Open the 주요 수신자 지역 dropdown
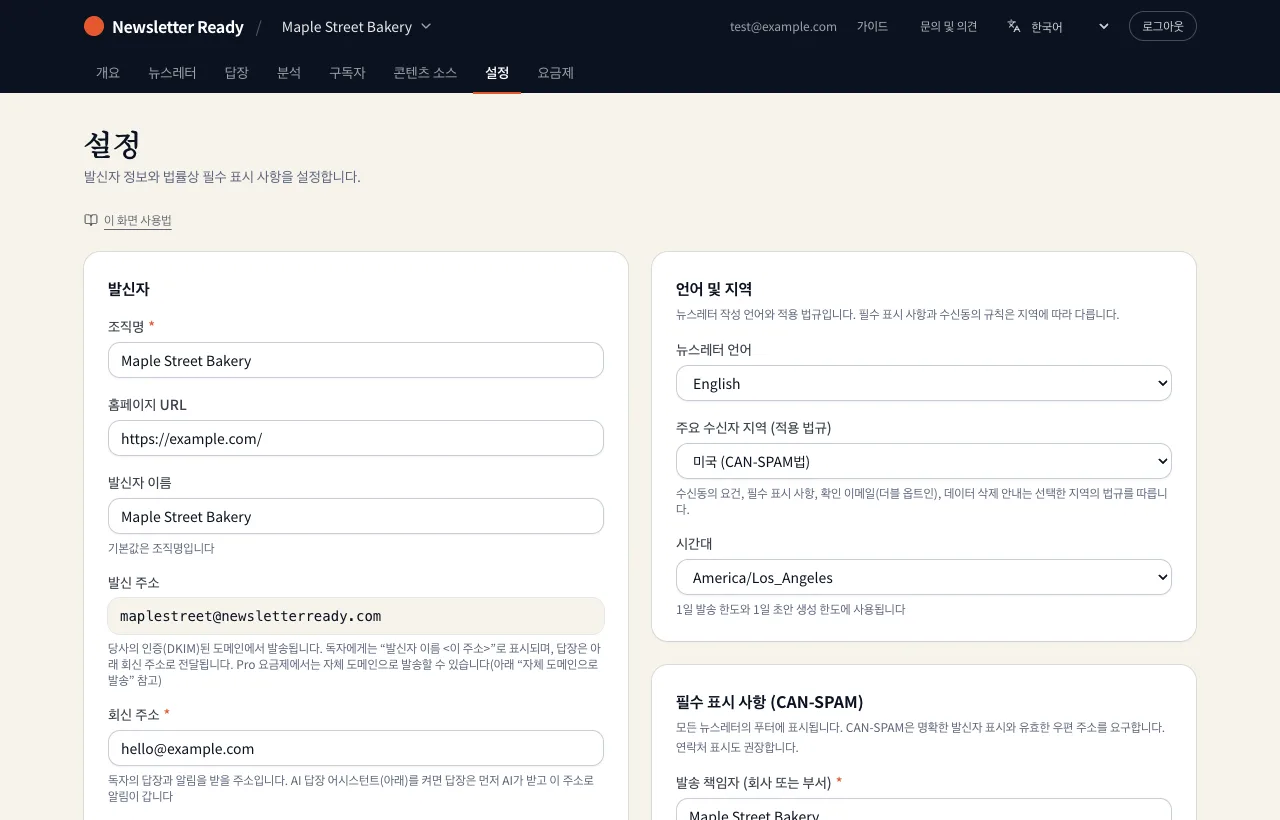The height and width of the screenshot is (820, 1280). pos(924,461)
